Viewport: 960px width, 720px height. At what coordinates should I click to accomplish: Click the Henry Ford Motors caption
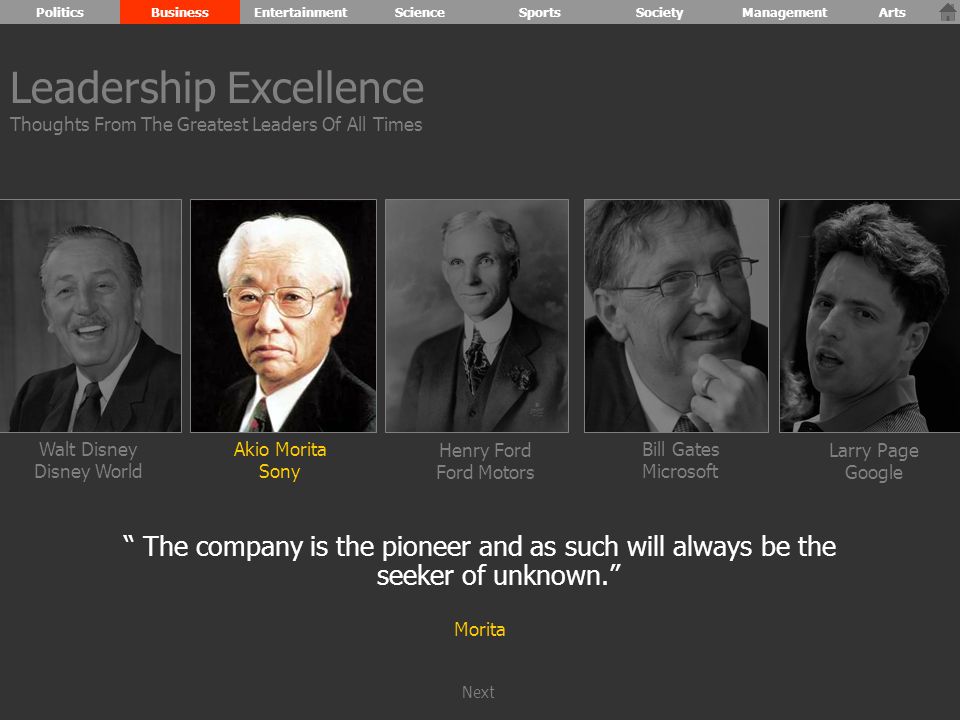point(485,461)
